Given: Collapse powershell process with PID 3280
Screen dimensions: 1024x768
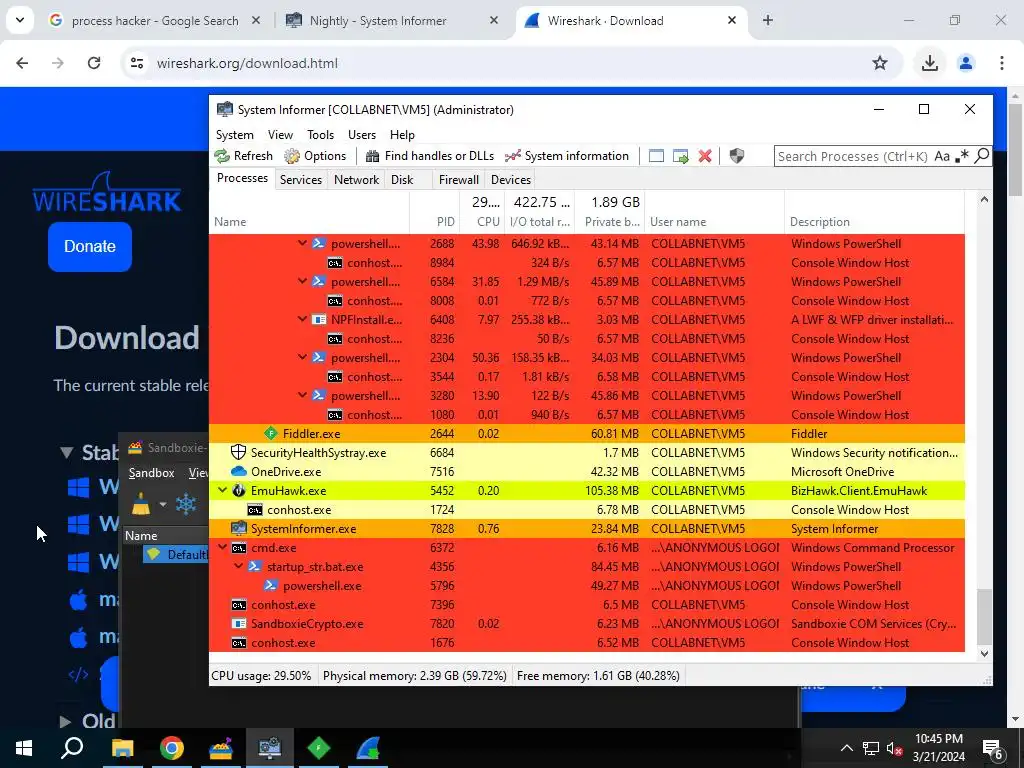Looking at the screenshot, I should coord(302,395).
